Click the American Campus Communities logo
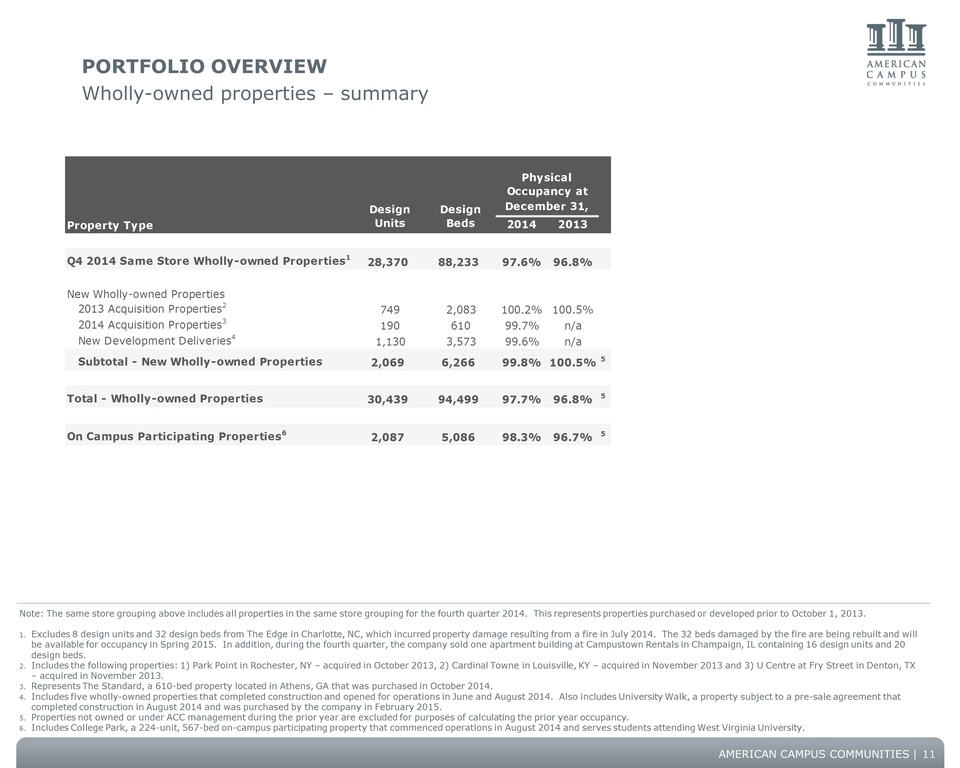 pos(896,53)
